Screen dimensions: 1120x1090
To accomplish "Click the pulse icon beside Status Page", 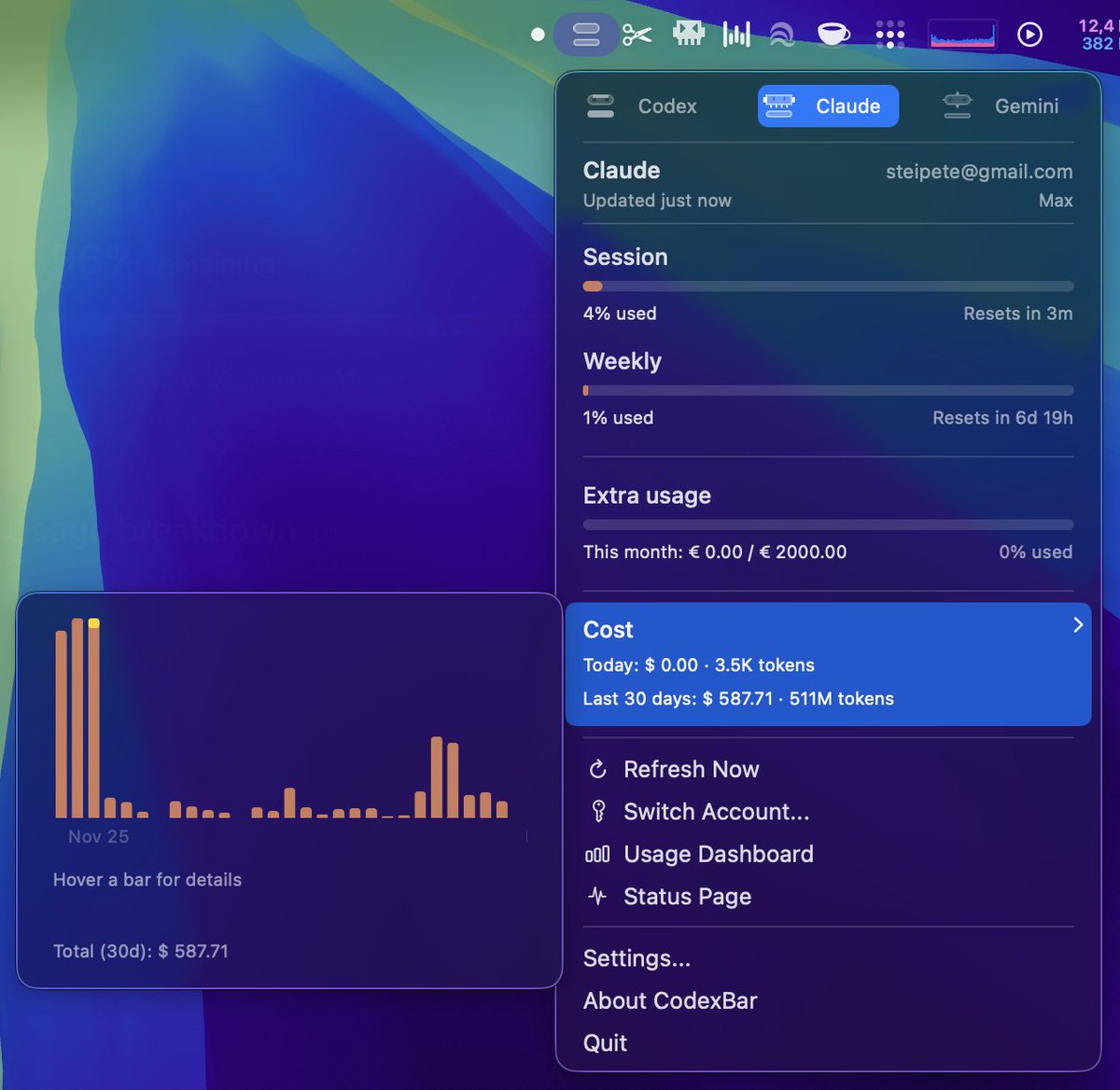I will point(597,897).
